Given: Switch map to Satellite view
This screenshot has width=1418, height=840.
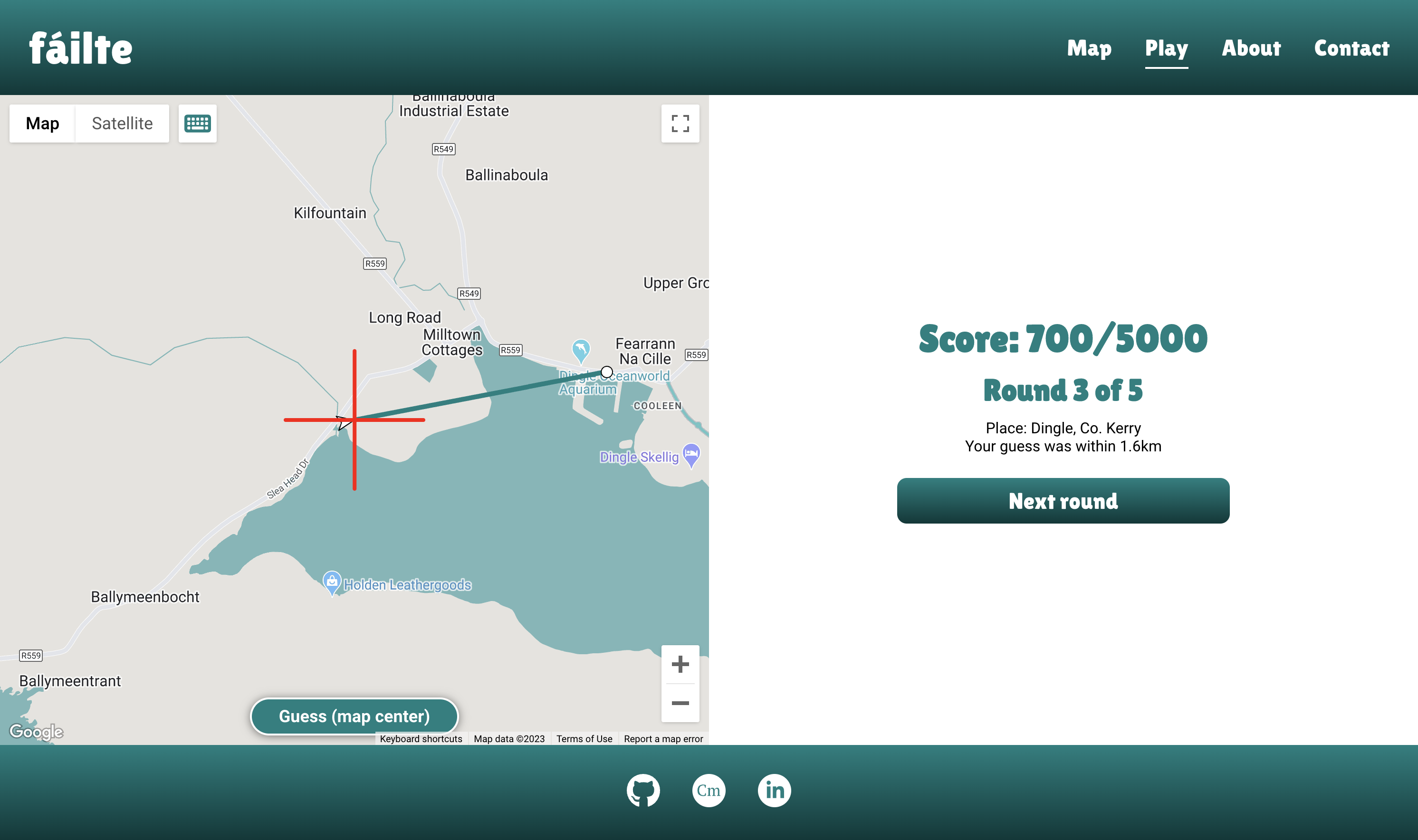Looking at the screenshot, I should point(122,124).
